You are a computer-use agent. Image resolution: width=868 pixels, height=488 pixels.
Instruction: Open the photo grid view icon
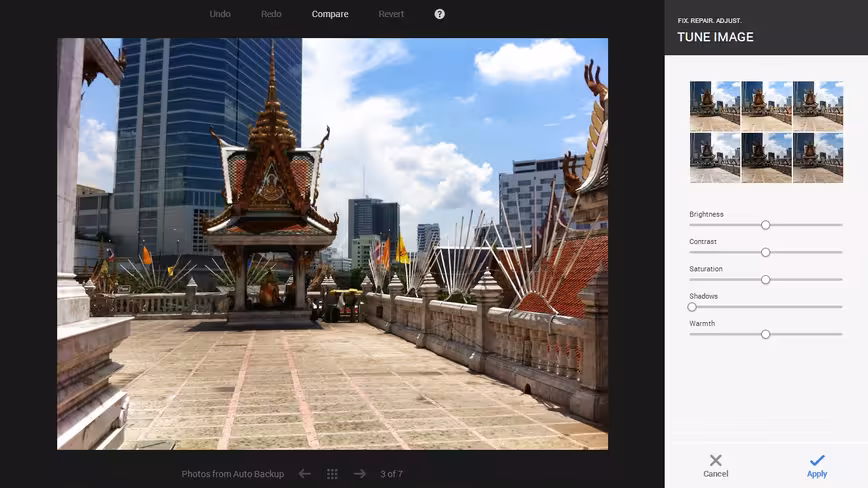[x=332, y=474]
